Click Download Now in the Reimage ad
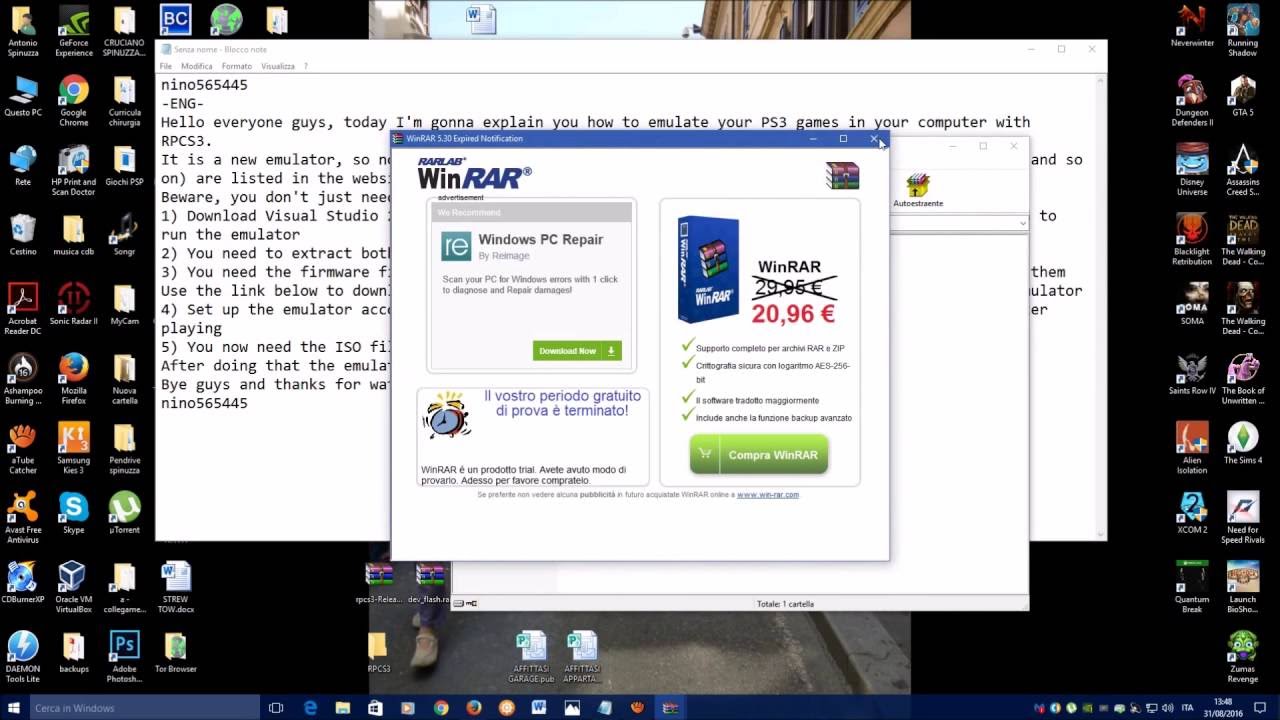Screen dimensions: 1280x720 tap(577, 351)
